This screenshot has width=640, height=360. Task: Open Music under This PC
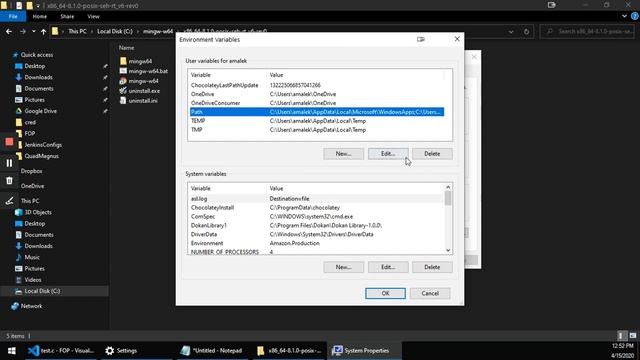(32, 257)
